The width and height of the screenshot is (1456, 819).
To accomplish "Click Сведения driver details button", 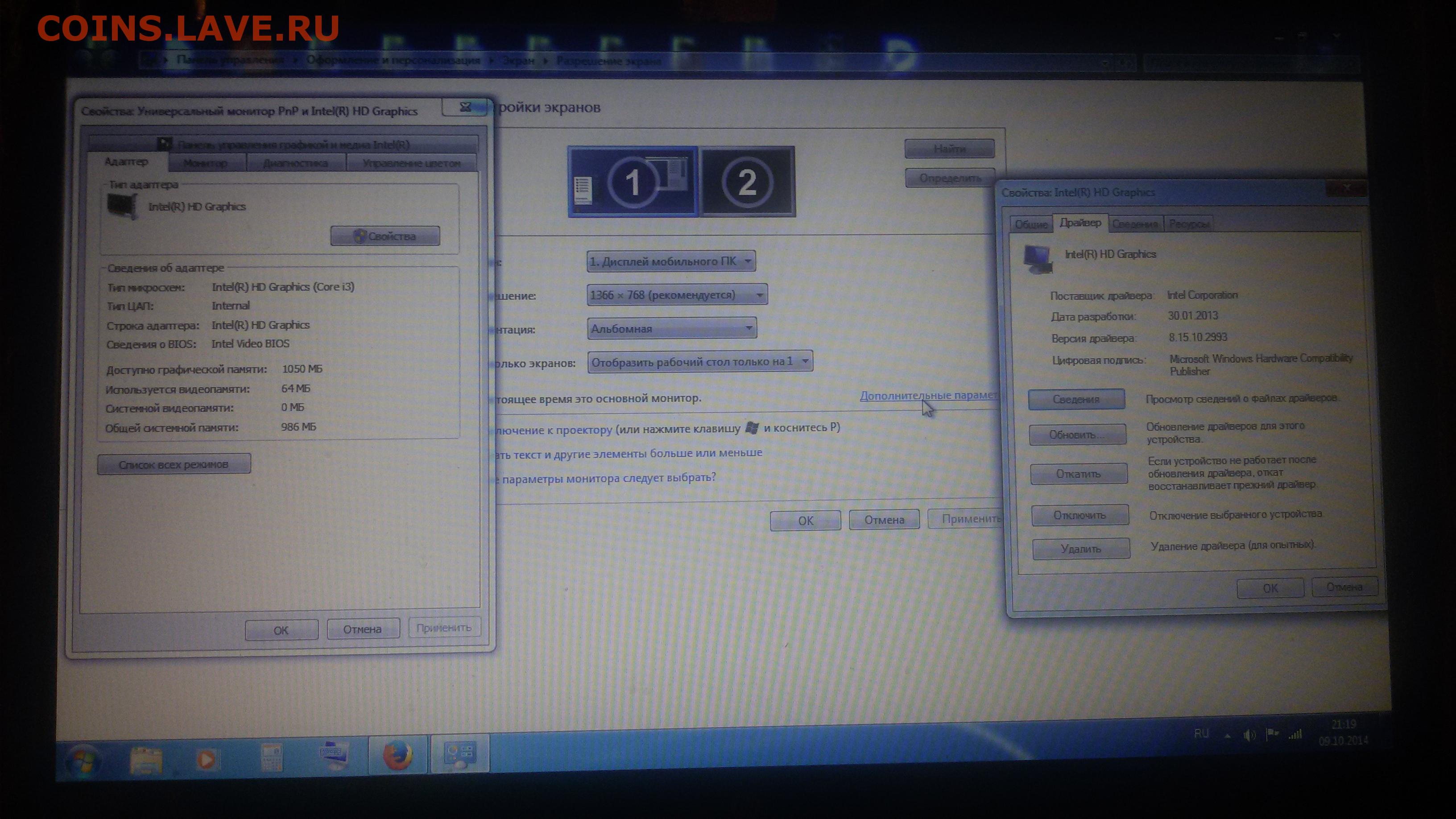I will coord(1076,399).
